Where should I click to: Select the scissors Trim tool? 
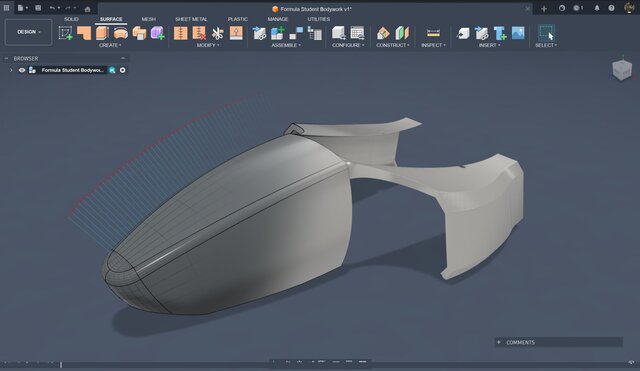[218, 33]
